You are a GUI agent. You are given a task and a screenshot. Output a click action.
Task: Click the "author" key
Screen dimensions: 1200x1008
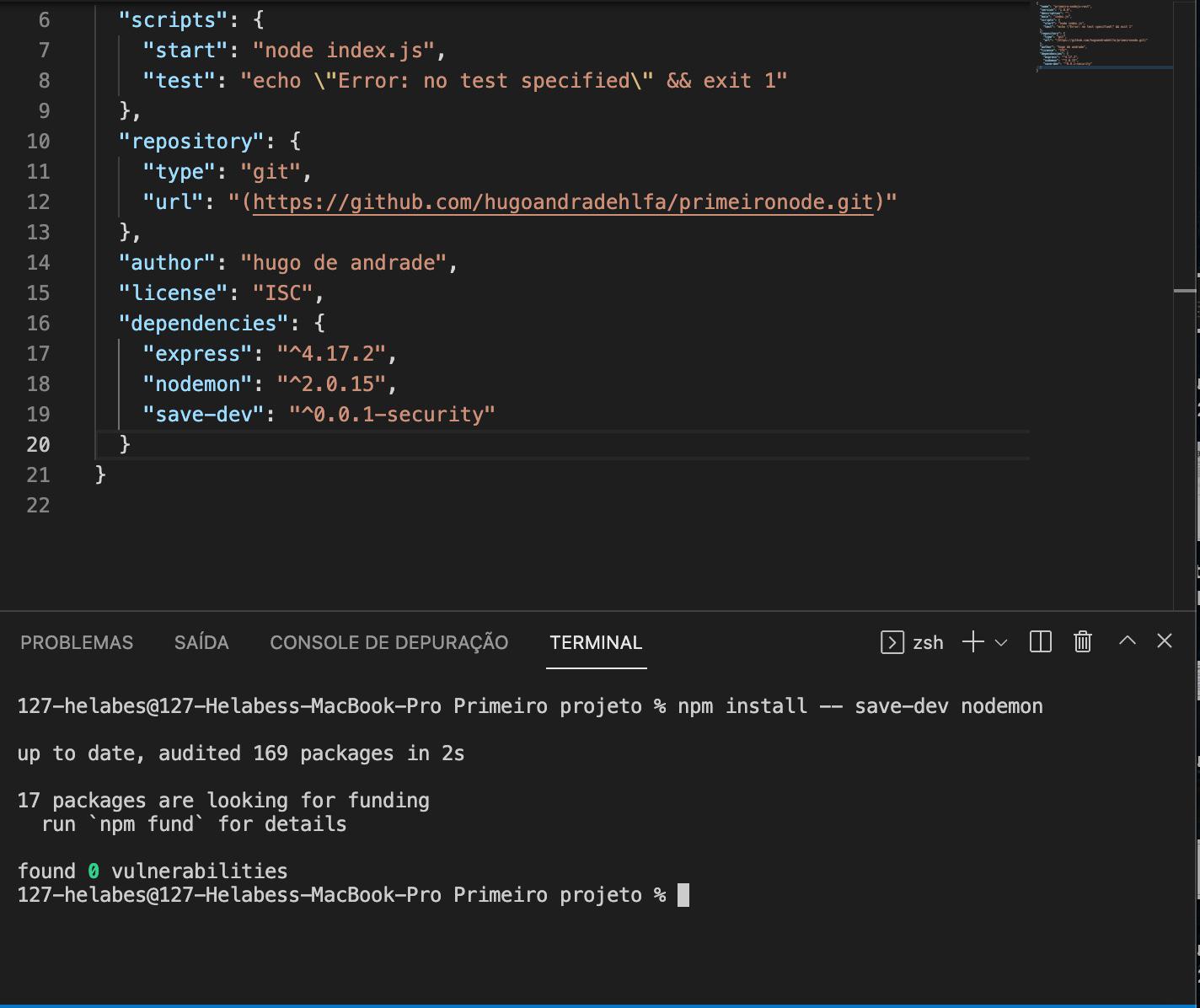(x=168, y=263)
